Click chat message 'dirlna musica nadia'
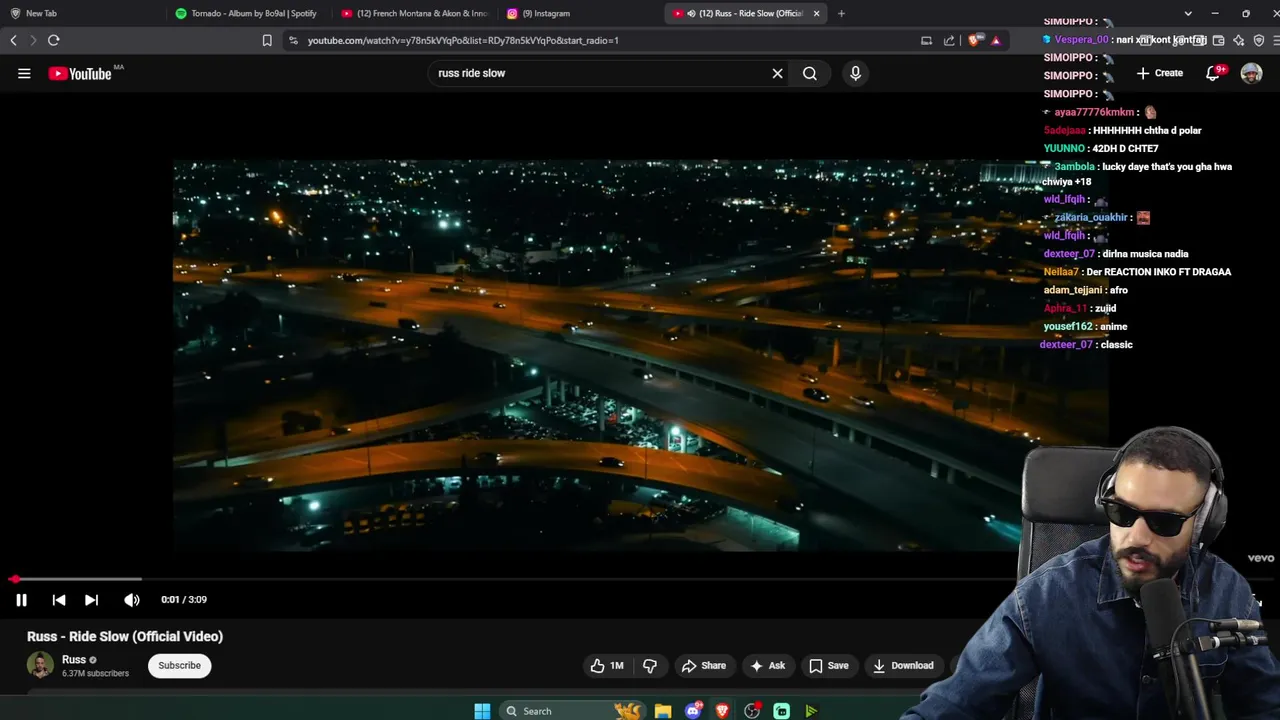Image resolution: width=1280 pixels, height=720 pixels. pos(1145,254)
